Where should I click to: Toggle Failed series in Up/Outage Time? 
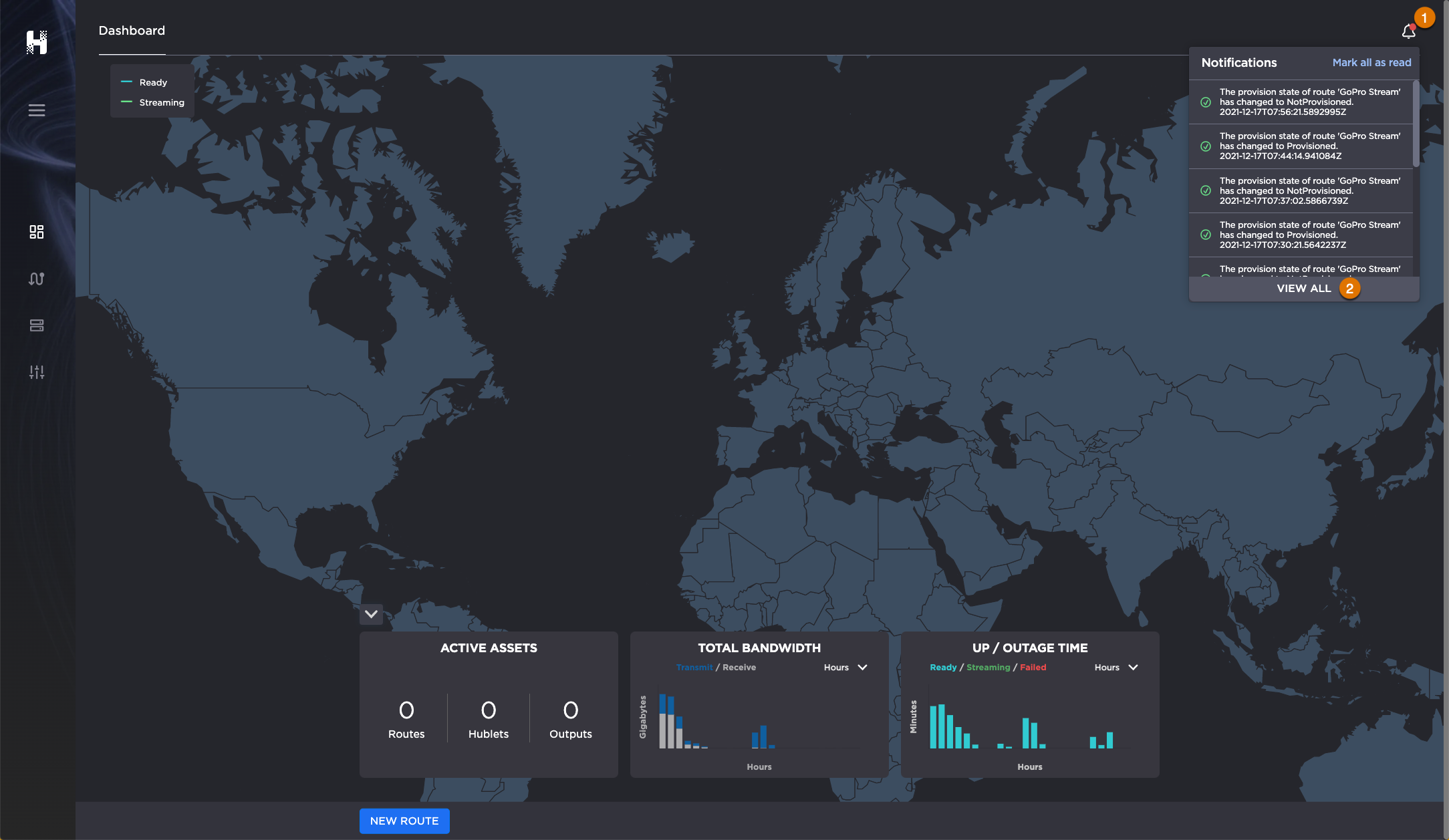1033,668
